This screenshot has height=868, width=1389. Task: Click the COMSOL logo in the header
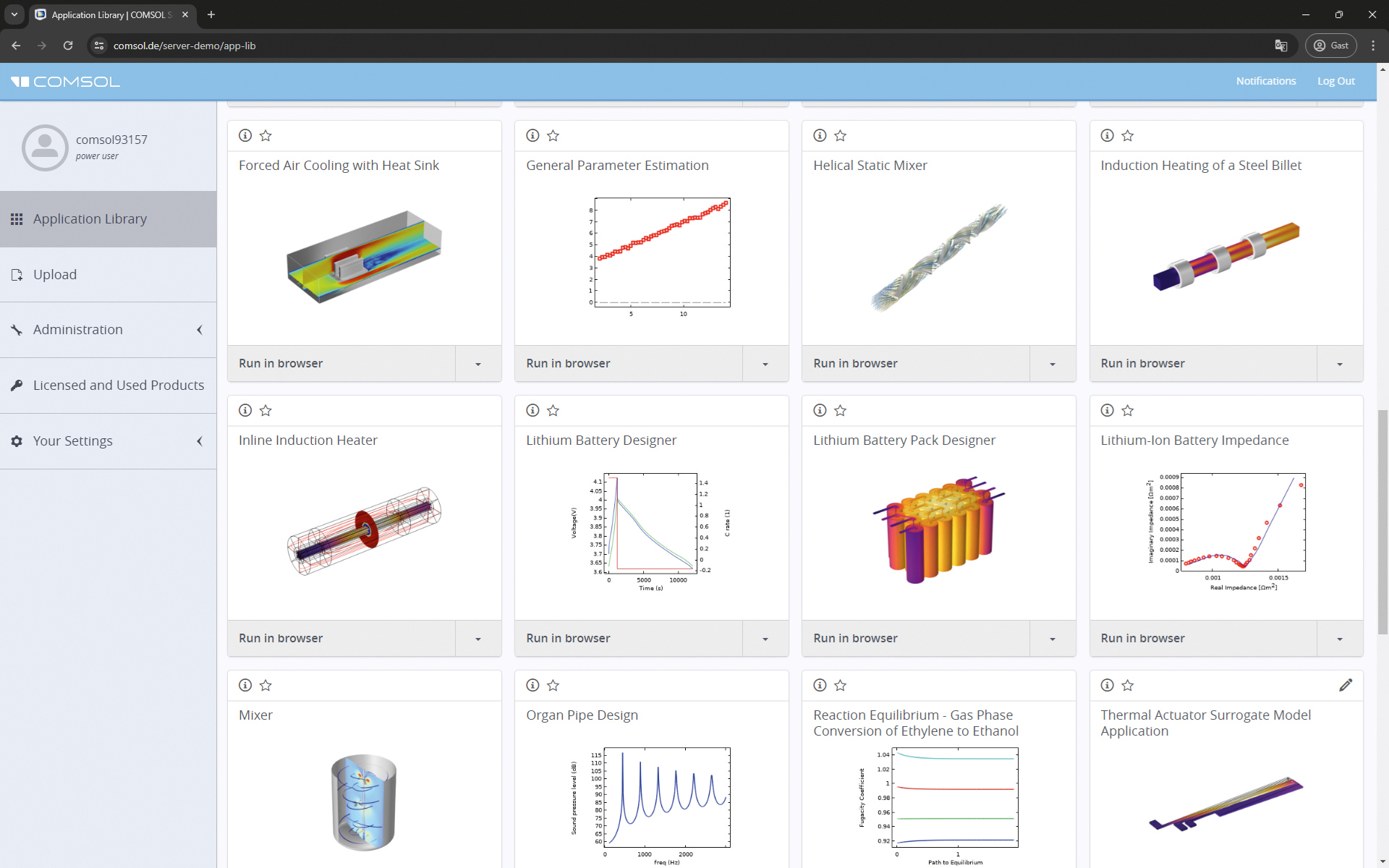pyautogui.click(x=64, y=81)
